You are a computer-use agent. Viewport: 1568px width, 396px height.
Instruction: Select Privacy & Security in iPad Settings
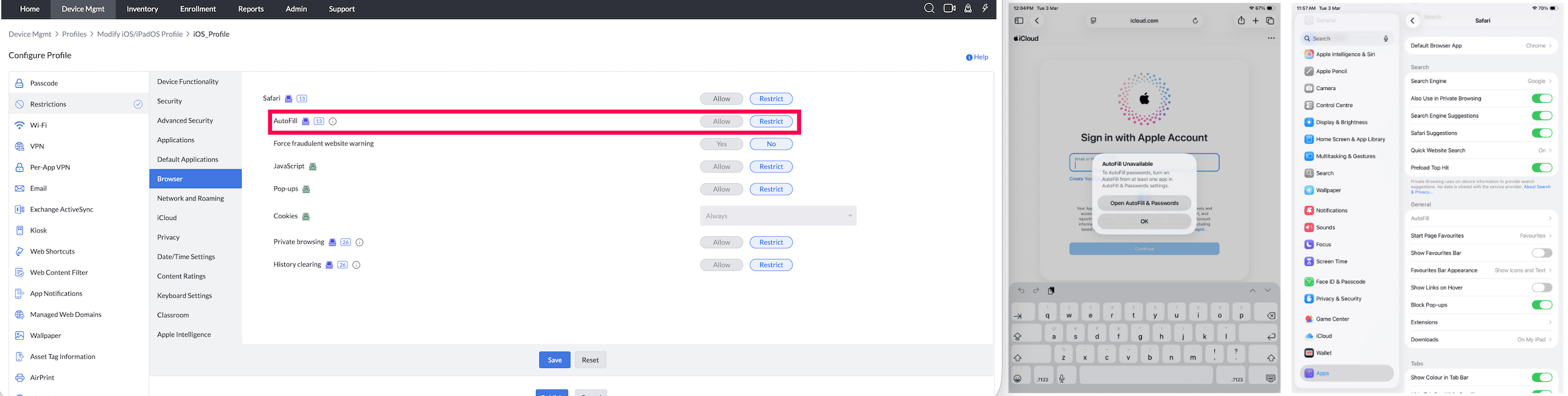pyautogui.click(x=1346, y=299)
